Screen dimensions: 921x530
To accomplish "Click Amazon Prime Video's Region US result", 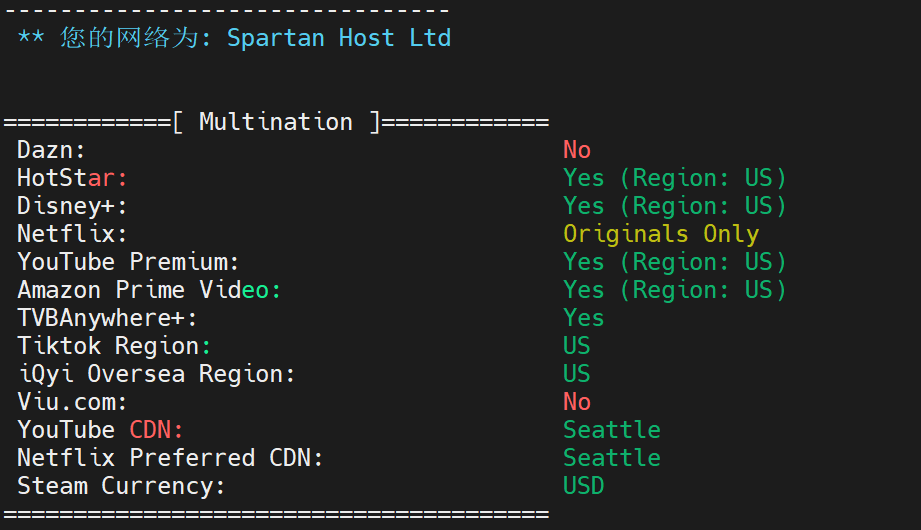I will coord(674,290).
